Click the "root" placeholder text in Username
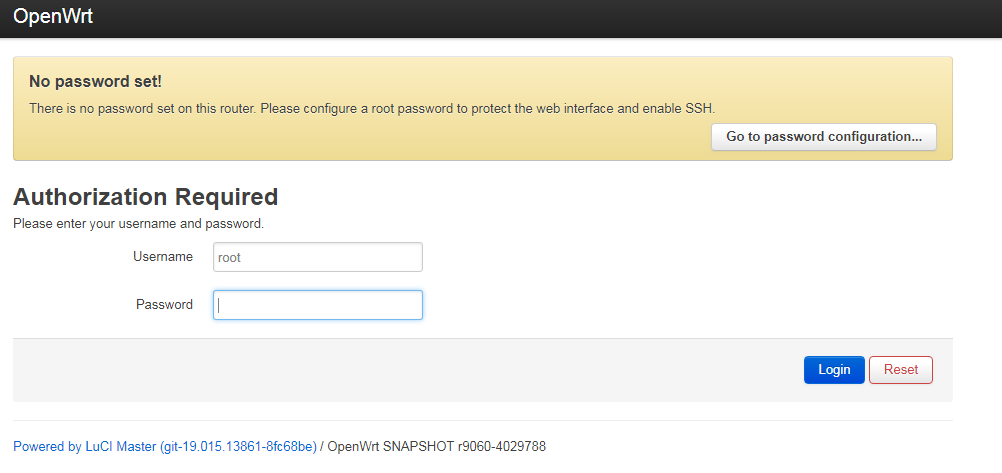Image resolution: width=1002 pixels, height=473 pixels. (x=230, y=257)
